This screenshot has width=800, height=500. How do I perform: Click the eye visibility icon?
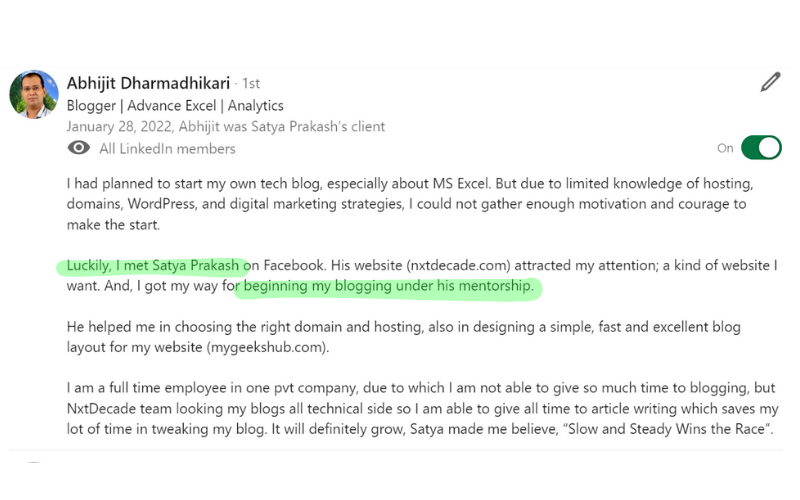point(79,148)
